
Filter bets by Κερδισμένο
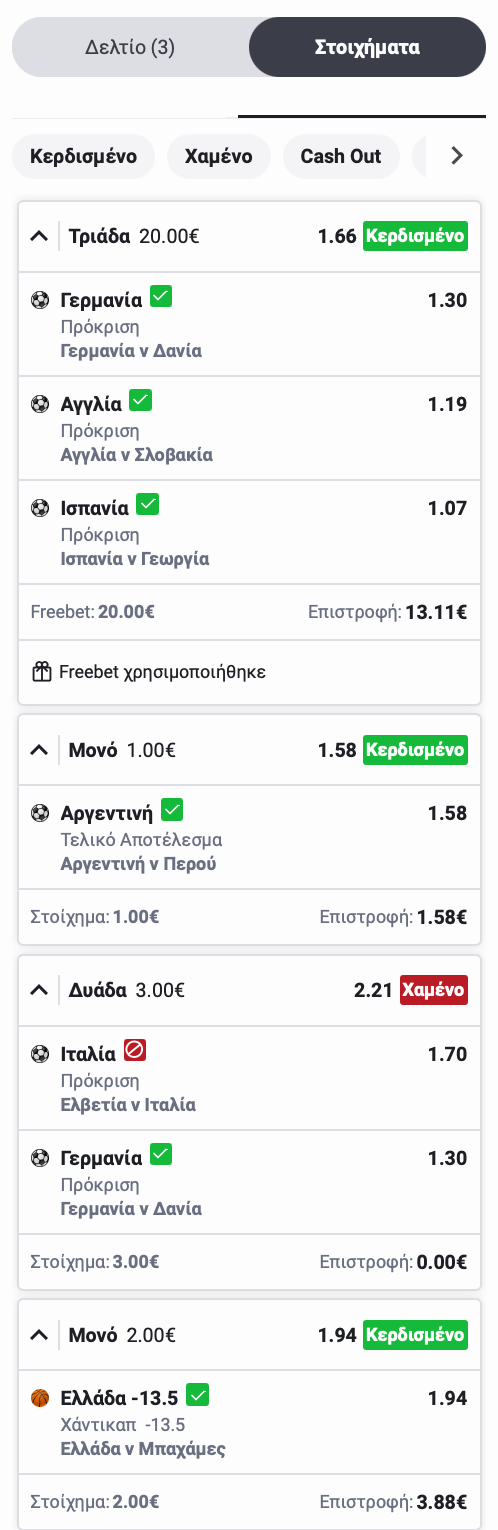coord(83,156)
